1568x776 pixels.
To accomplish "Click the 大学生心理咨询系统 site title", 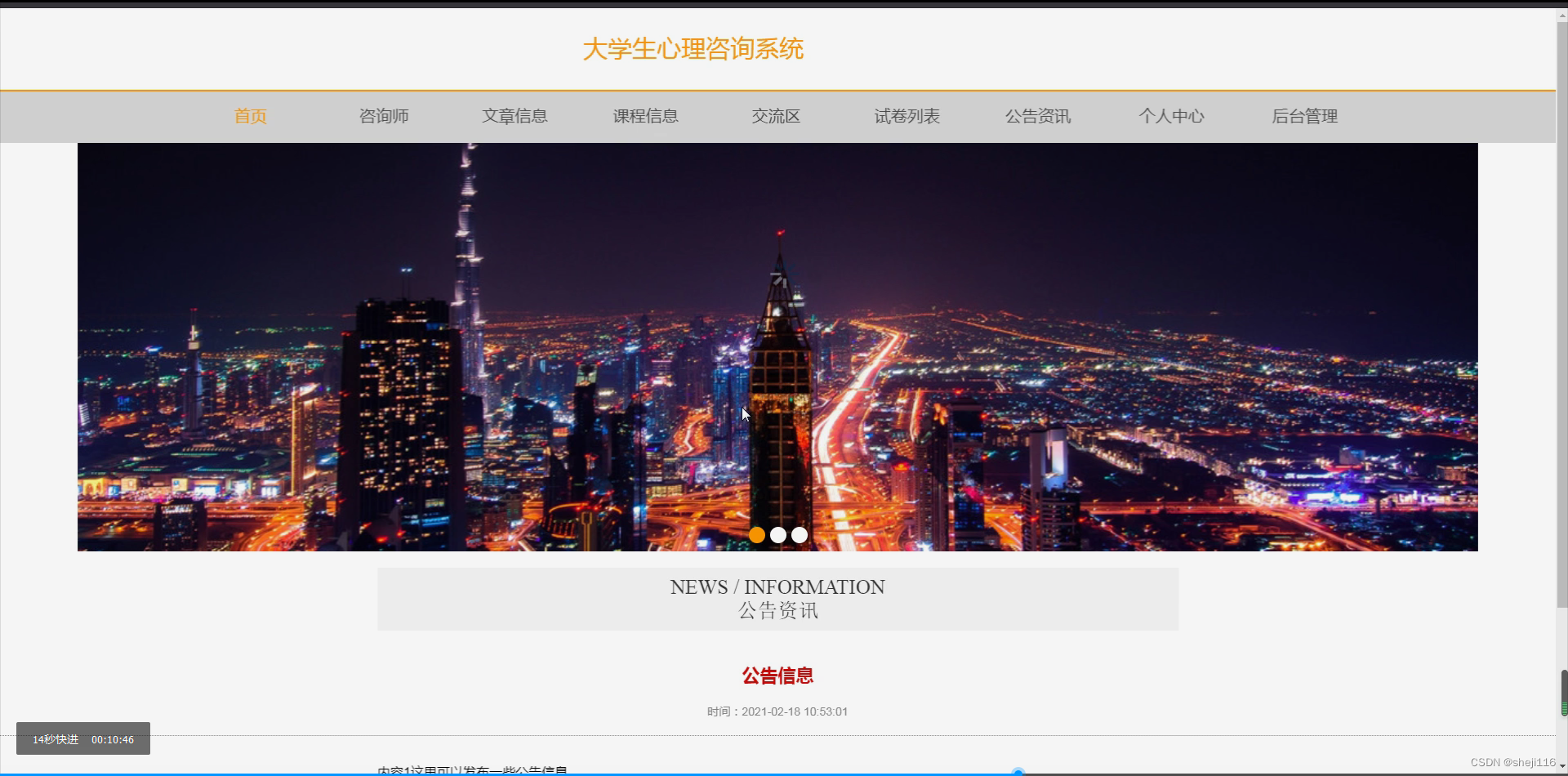I will (x=693, y=49).
